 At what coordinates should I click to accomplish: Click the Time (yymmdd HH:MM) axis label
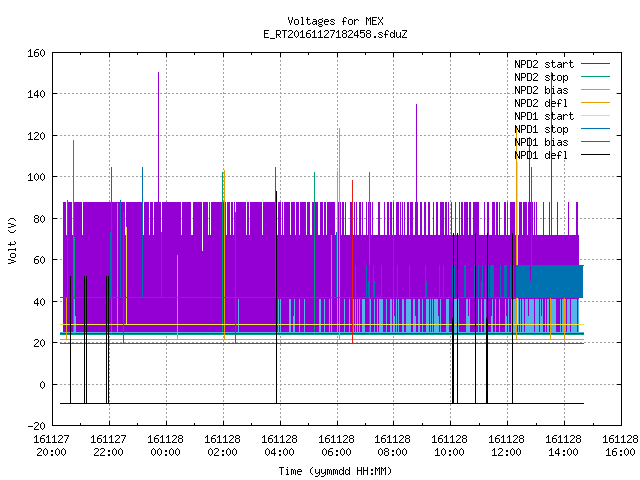click(x=335, y=471)
